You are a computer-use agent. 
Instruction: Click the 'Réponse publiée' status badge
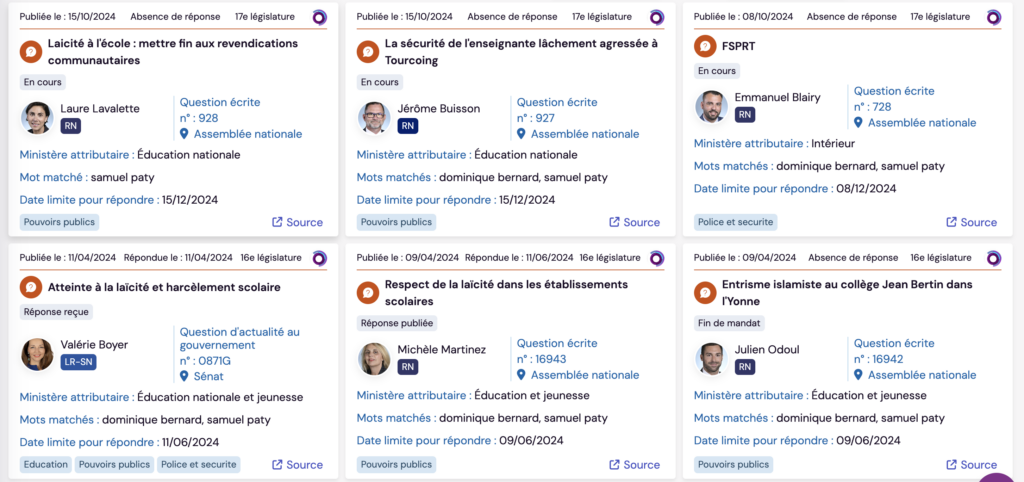396,323
